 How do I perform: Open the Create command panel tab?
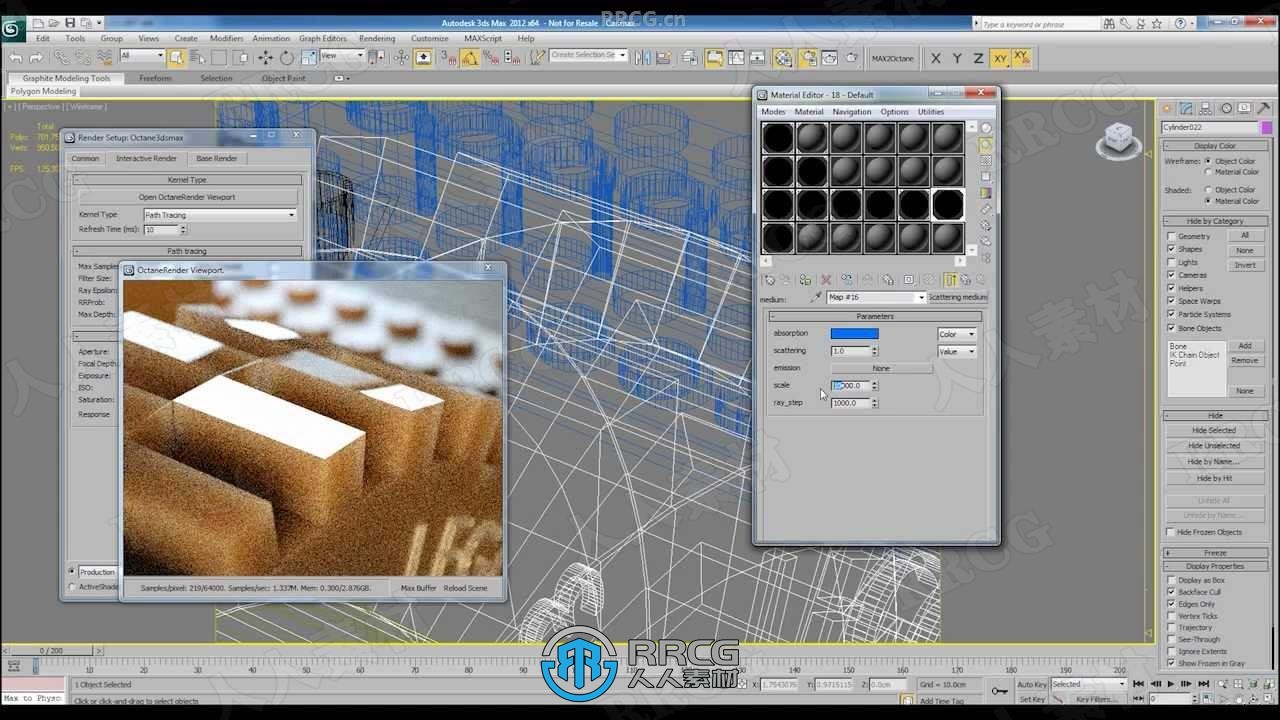(1167, 108)
